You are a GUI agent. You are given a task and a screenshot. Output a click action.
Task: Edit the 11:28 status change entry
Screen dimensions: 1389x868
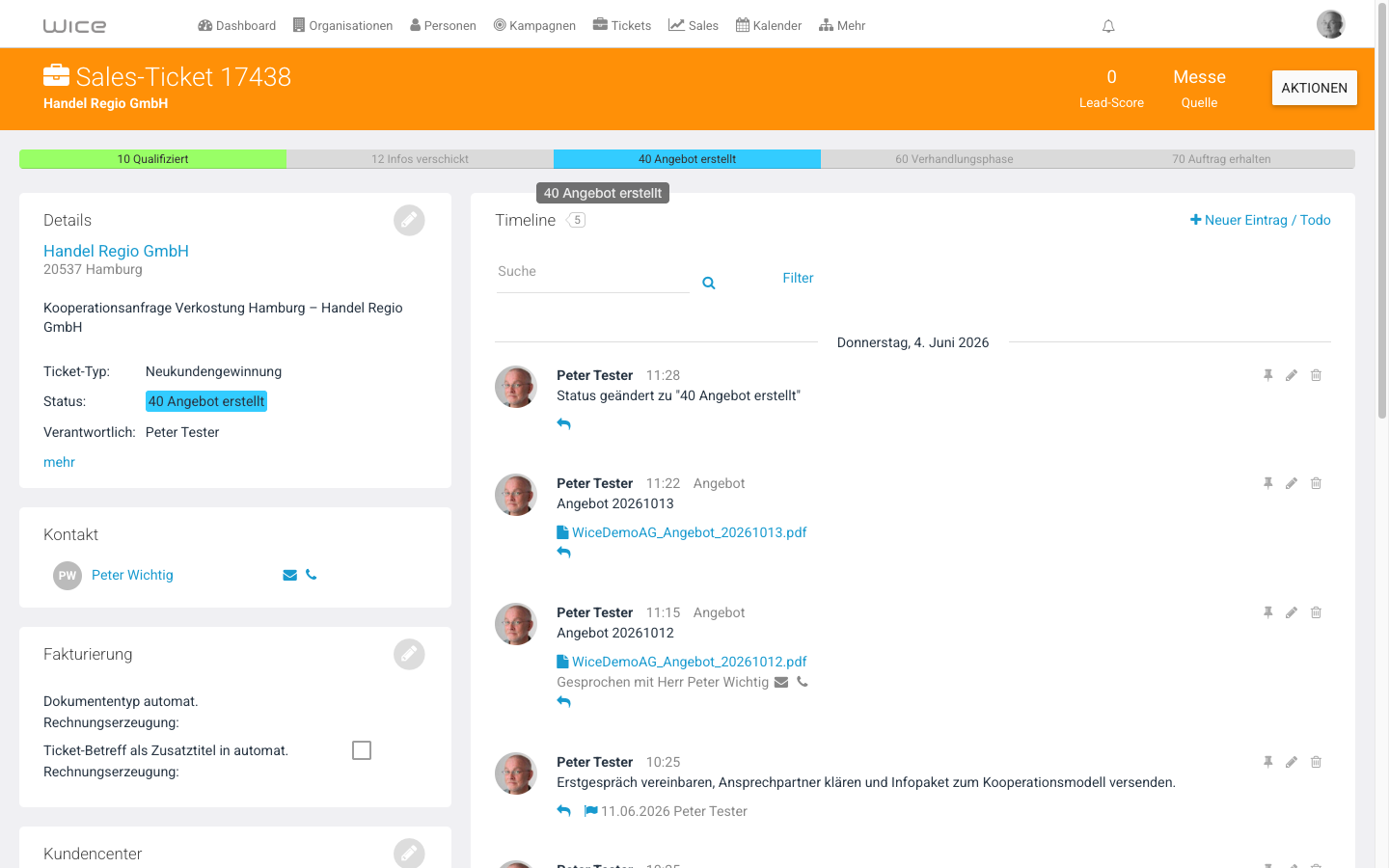1292,375
